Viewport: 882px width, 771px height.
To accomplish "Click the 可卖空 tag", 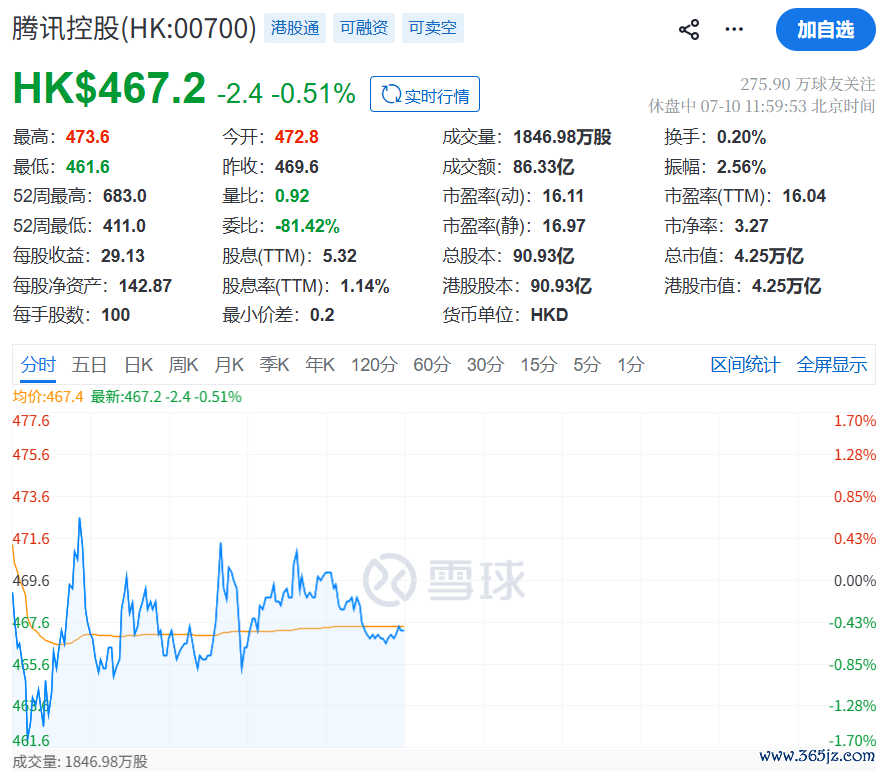I will [433, 28].
